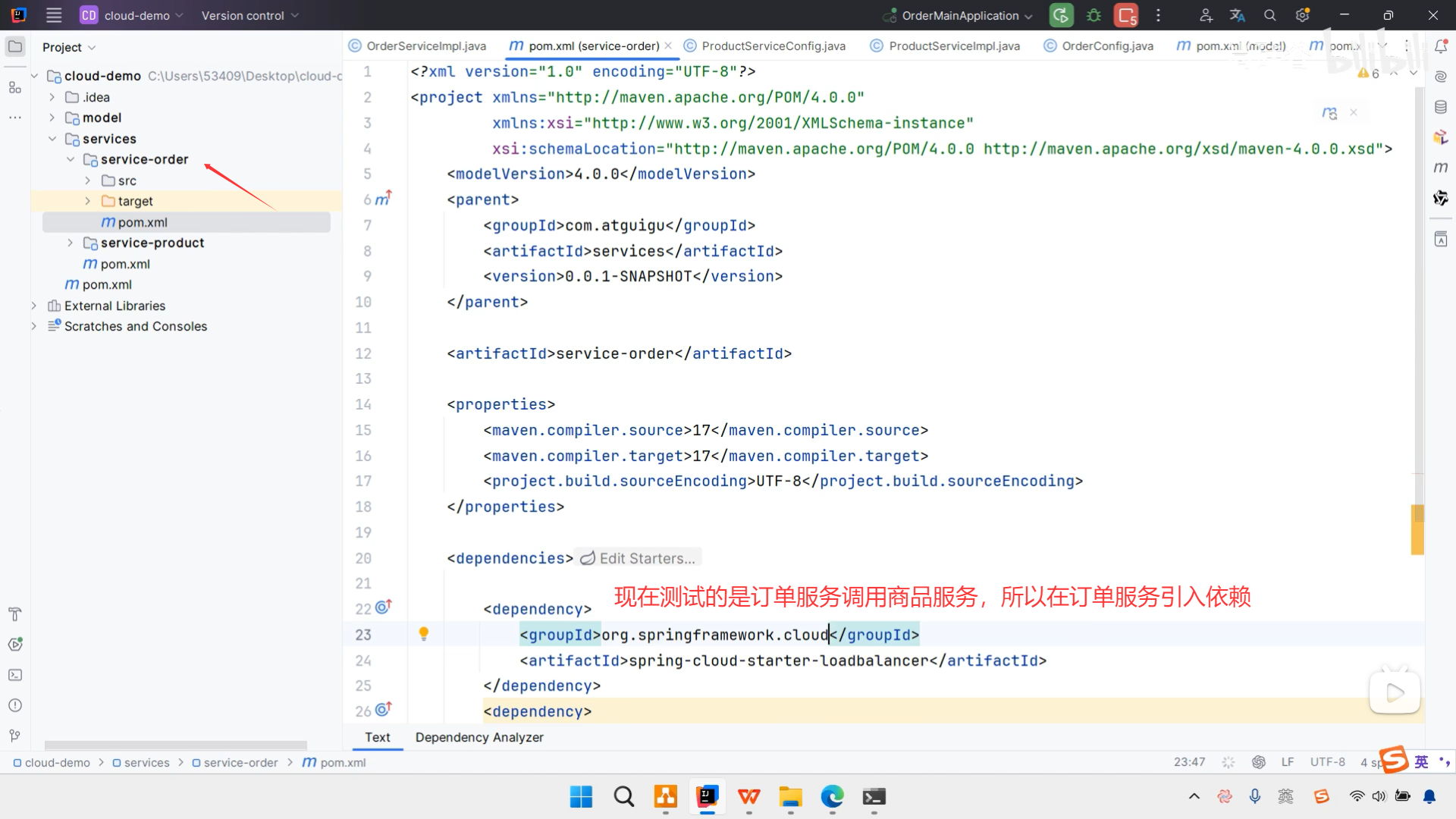Image resolution: width=1456 pixels, height=819 pixels.
Task: Click the editor vertical scrollbar marker
Action: point(1417,529)
